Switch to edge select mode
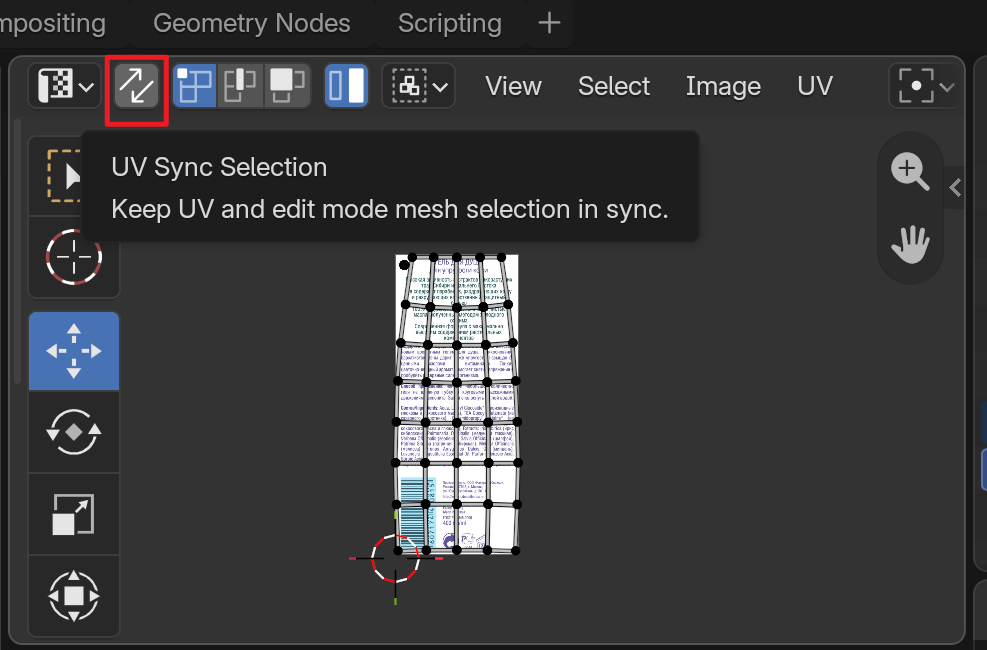 click(240, 86)
